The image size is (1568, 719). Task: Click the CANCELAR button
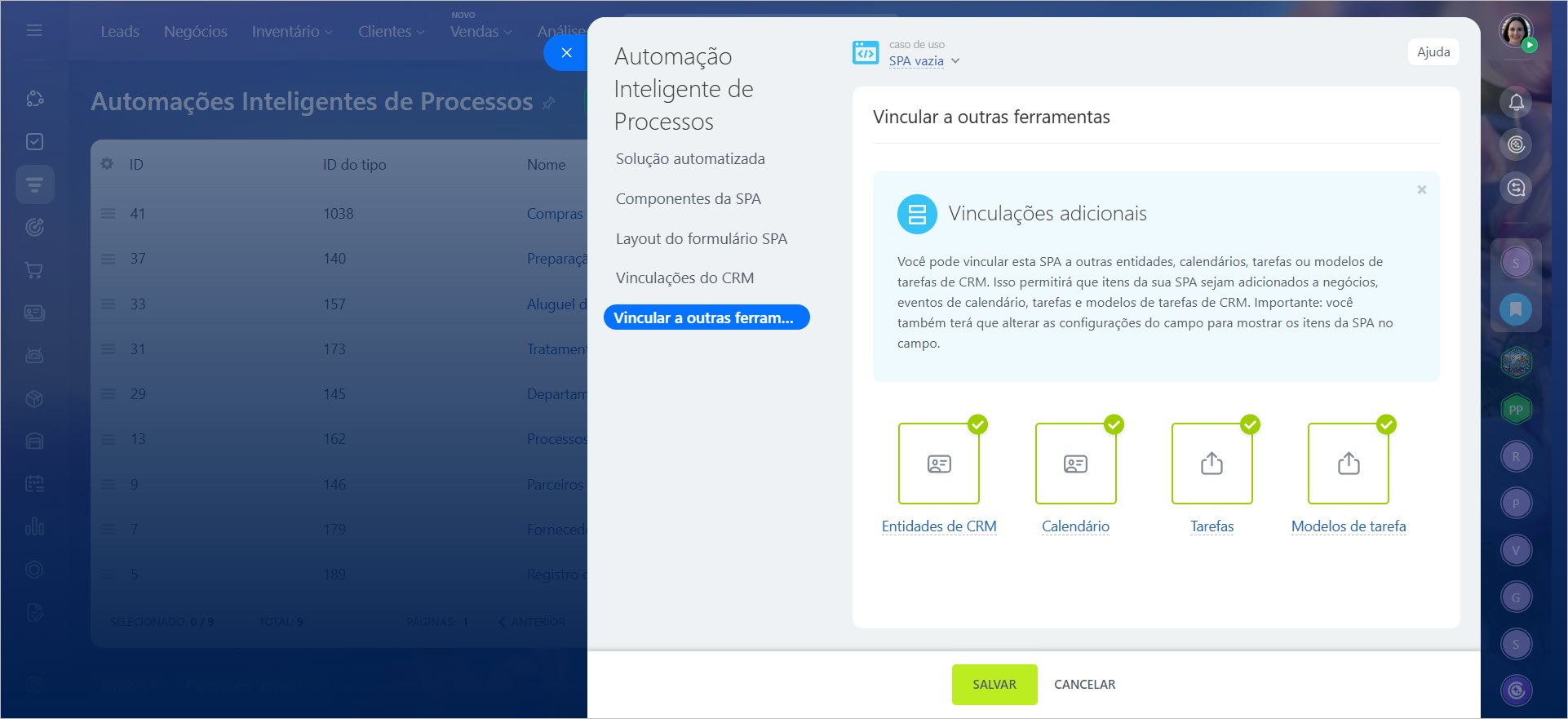(1084, 685)
